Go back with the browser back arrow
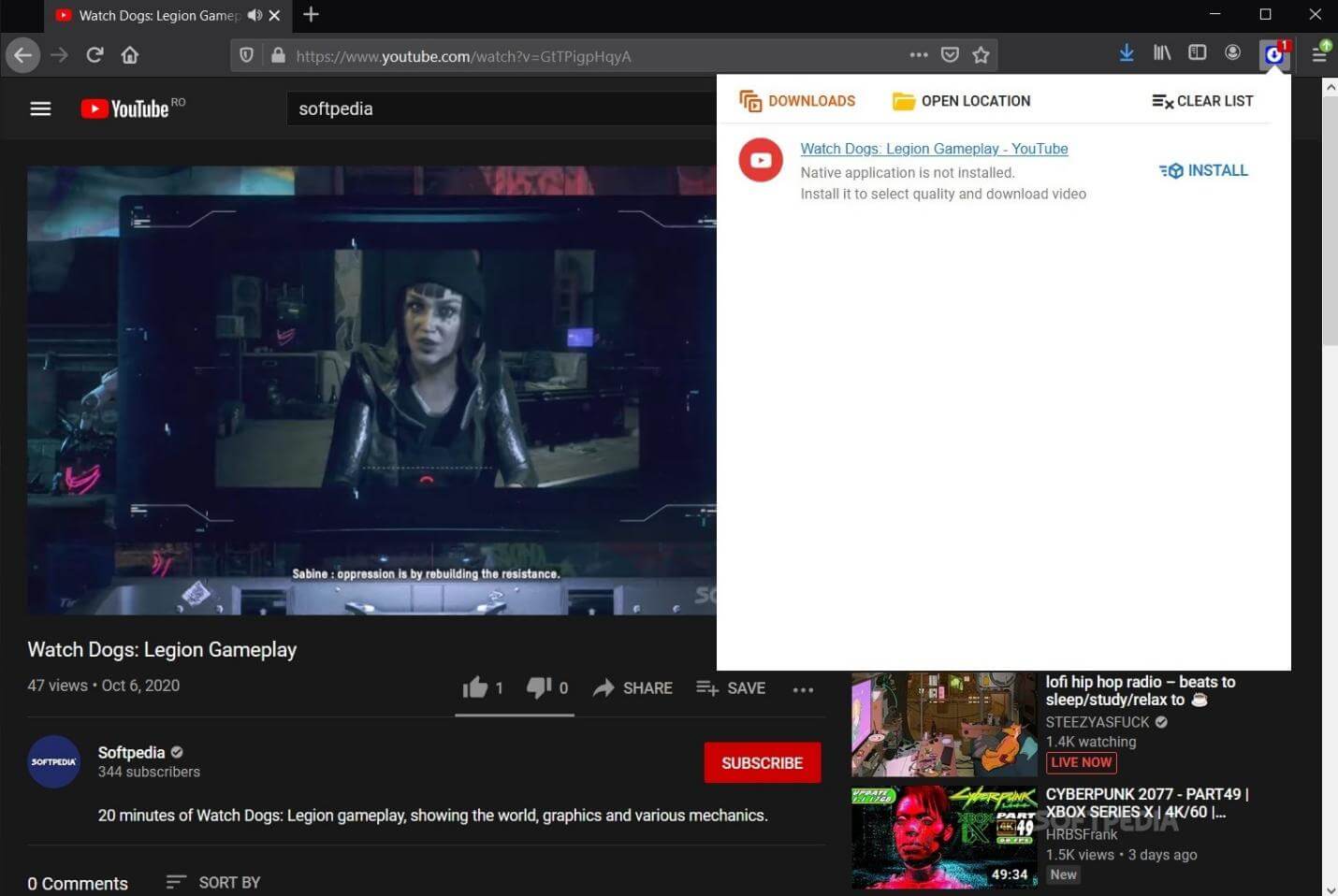 pyautogui.click(x=23, y=55)
